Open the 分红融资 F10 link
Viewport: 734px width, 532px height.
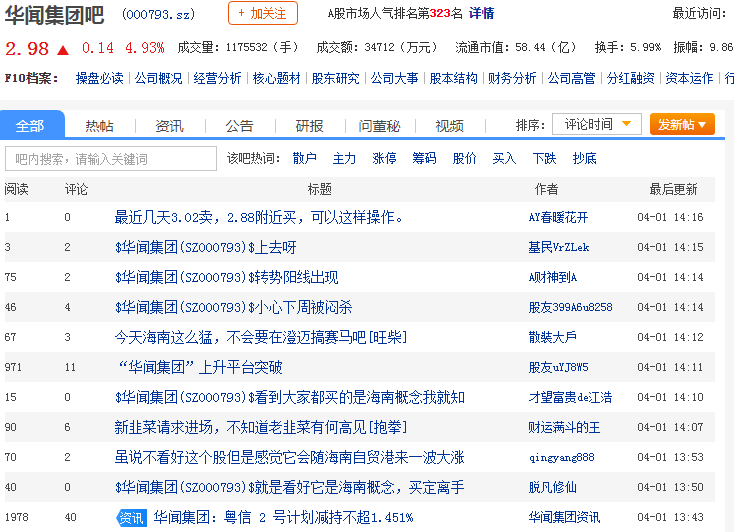click(630, 78)
